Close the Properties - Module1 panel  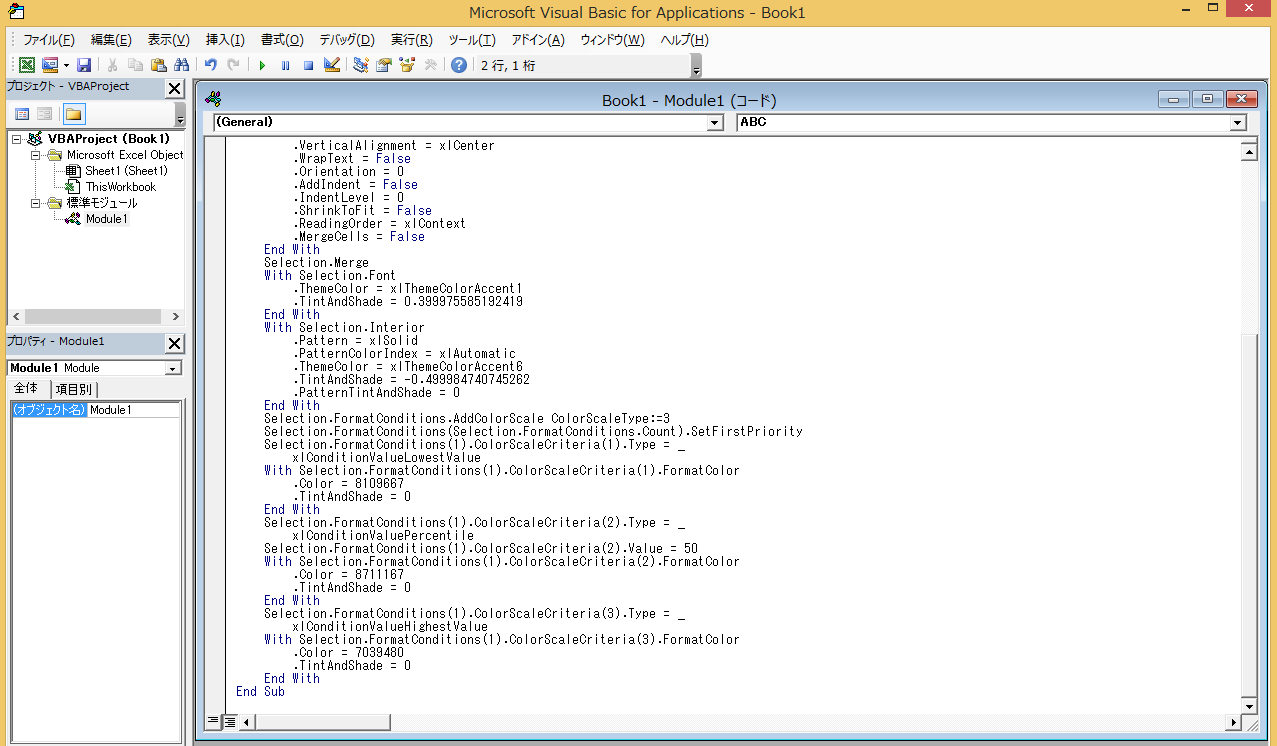tap(174, 344)
